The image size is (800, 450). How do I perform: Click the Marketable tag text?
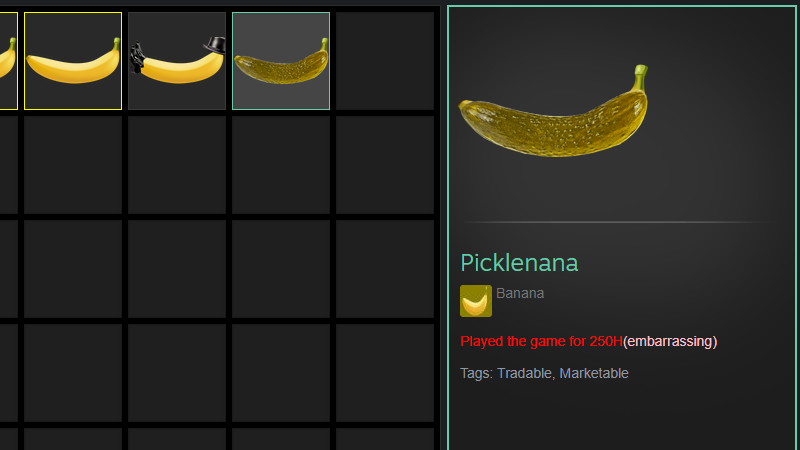594,373
